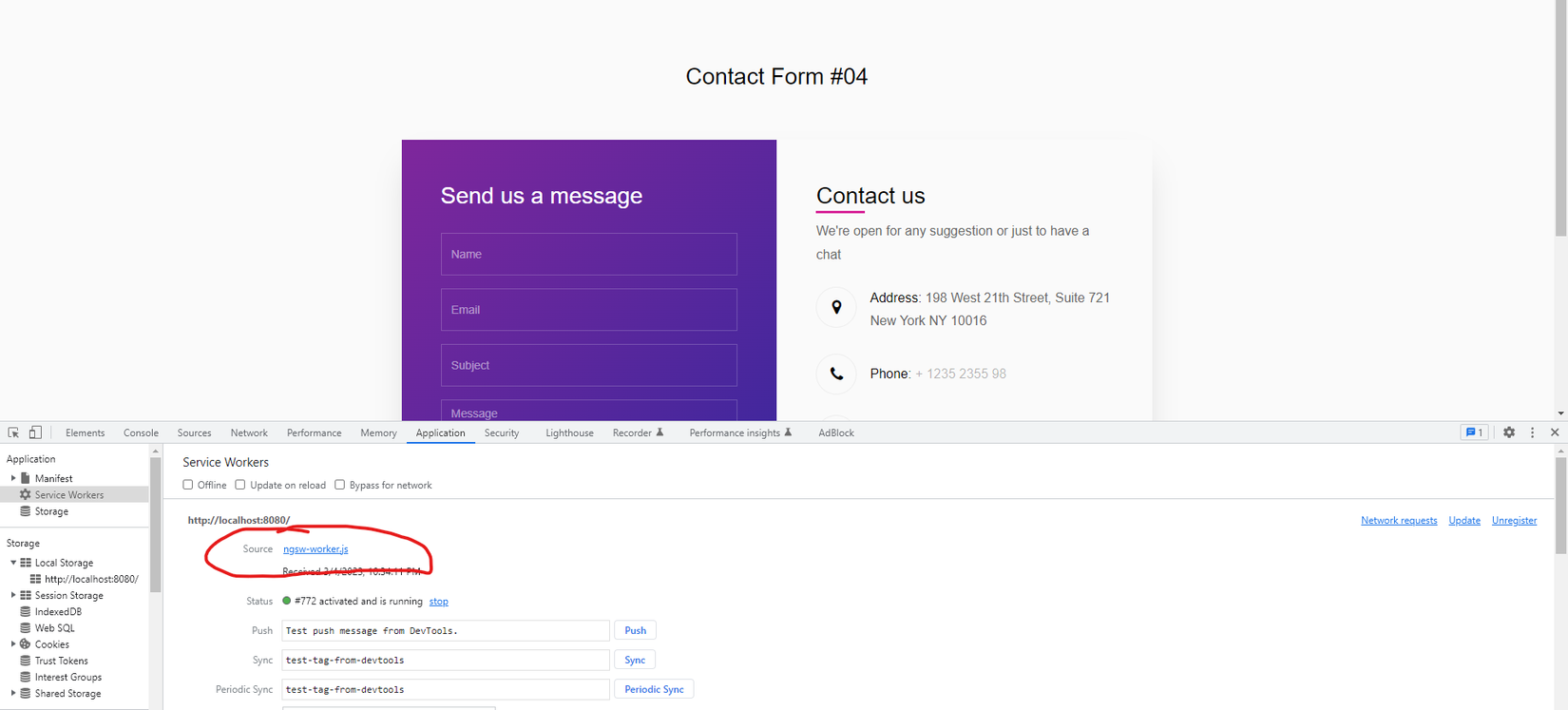Open the Network tab
This screenshot has width=1568, height=710.
click(x=249, y=432)
